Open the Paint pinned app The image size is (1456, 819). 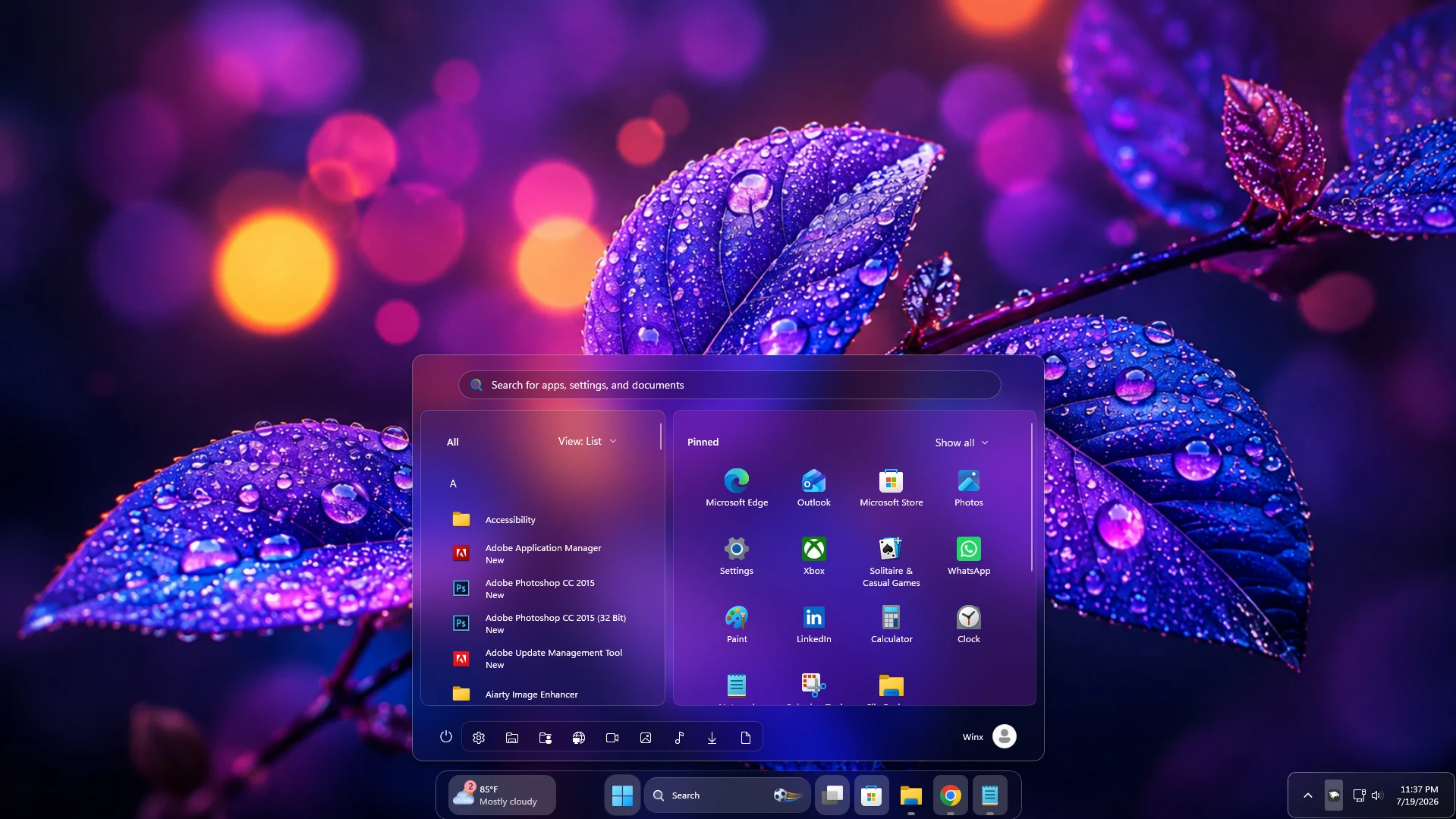click(736, 624)
